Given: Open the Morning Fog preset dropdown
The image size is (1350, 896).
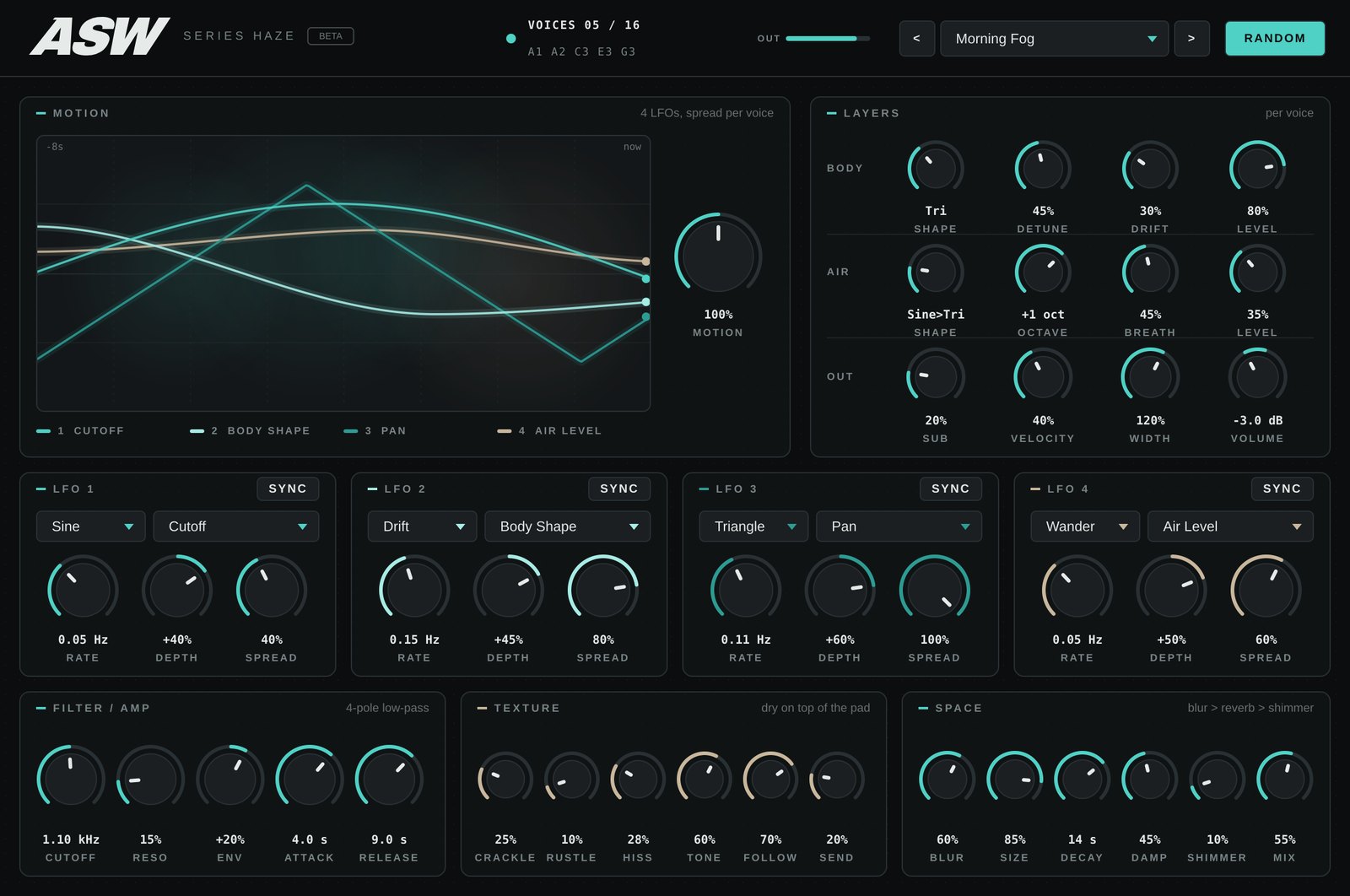Looking at the screenshot, I should 1054,38.
